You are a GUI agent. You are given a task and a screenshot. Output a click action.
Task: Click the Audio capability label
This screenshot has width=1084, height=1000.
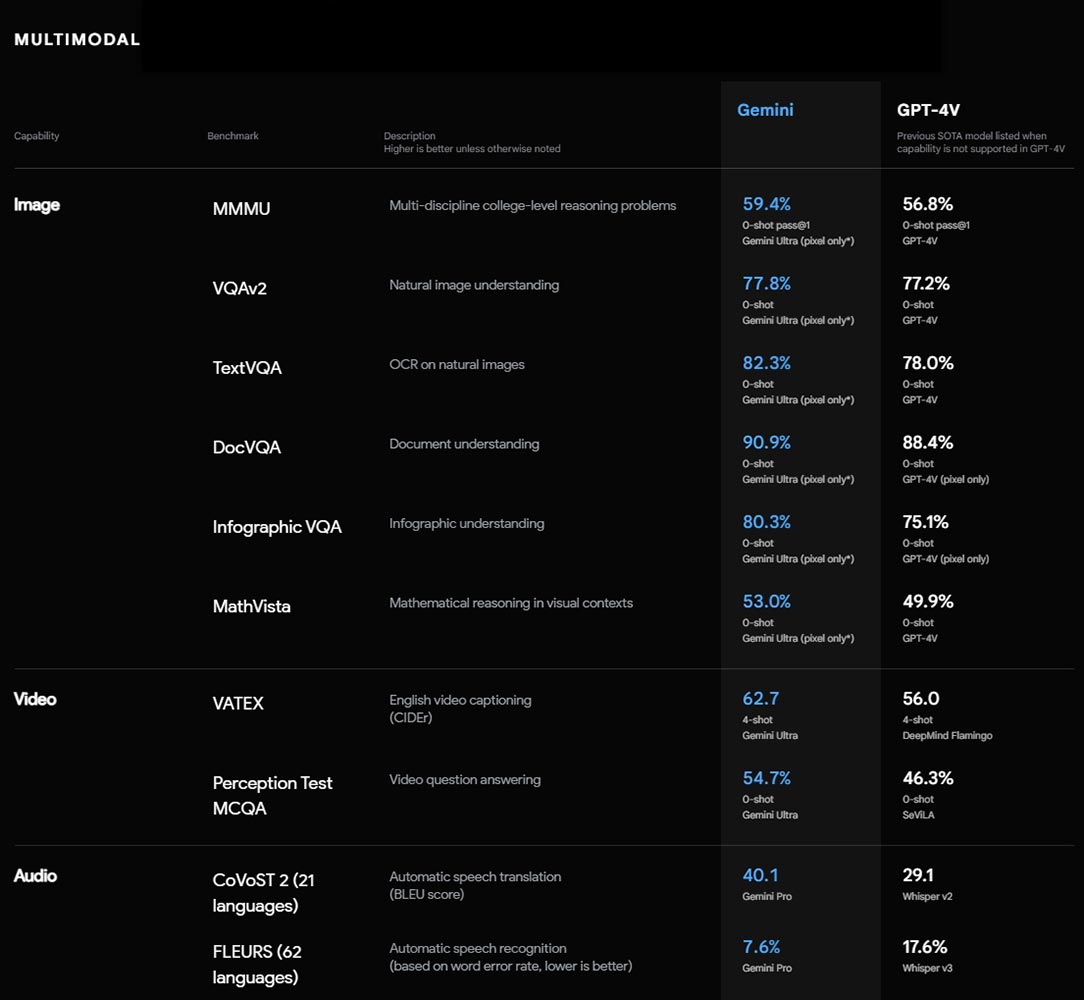(x=35, y=876)
